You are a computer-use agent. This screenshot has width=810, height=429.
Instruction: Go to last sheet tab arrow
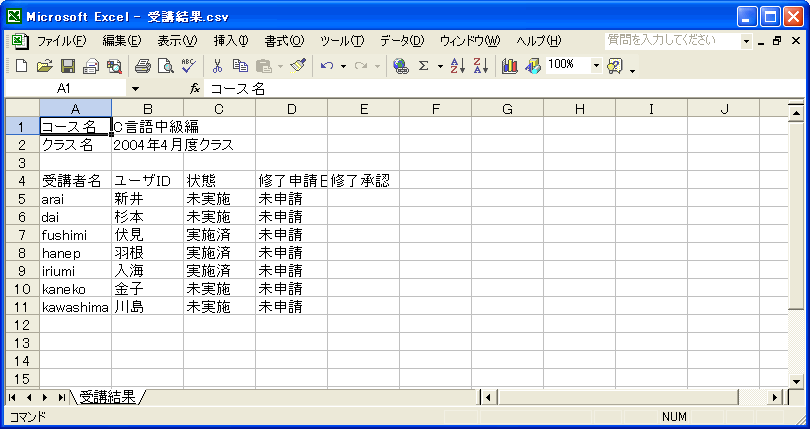coord(61,397)
